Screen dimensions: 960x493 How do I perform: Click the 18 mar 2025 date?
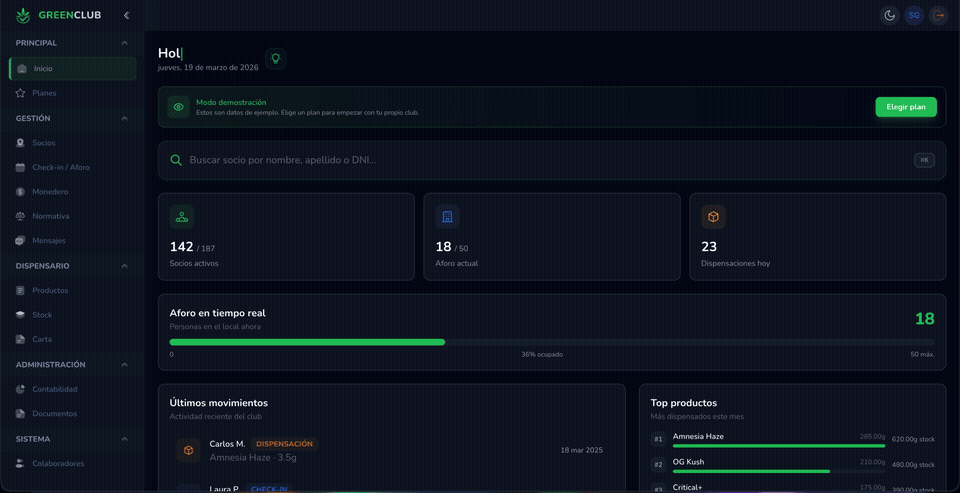coord(582,450)
